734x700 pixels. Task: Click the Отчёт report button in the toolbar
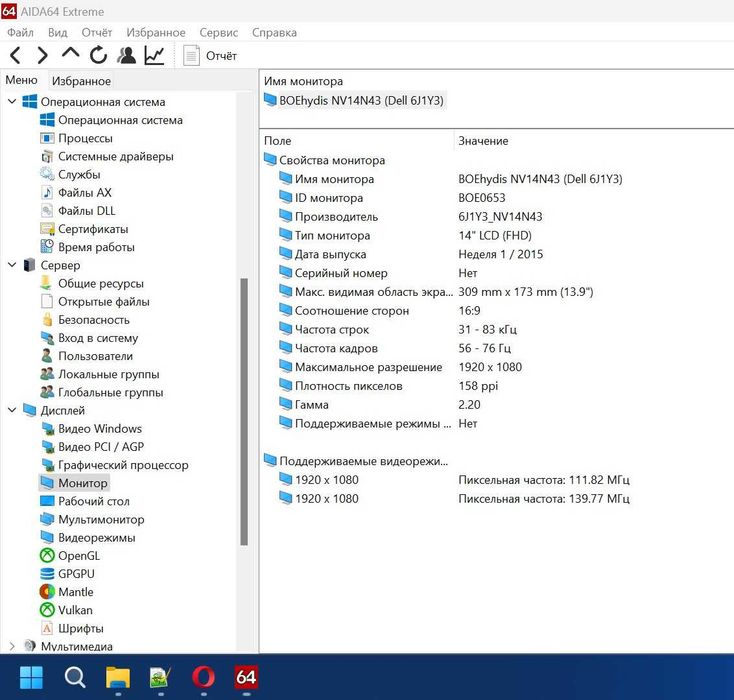pos(210,56)
